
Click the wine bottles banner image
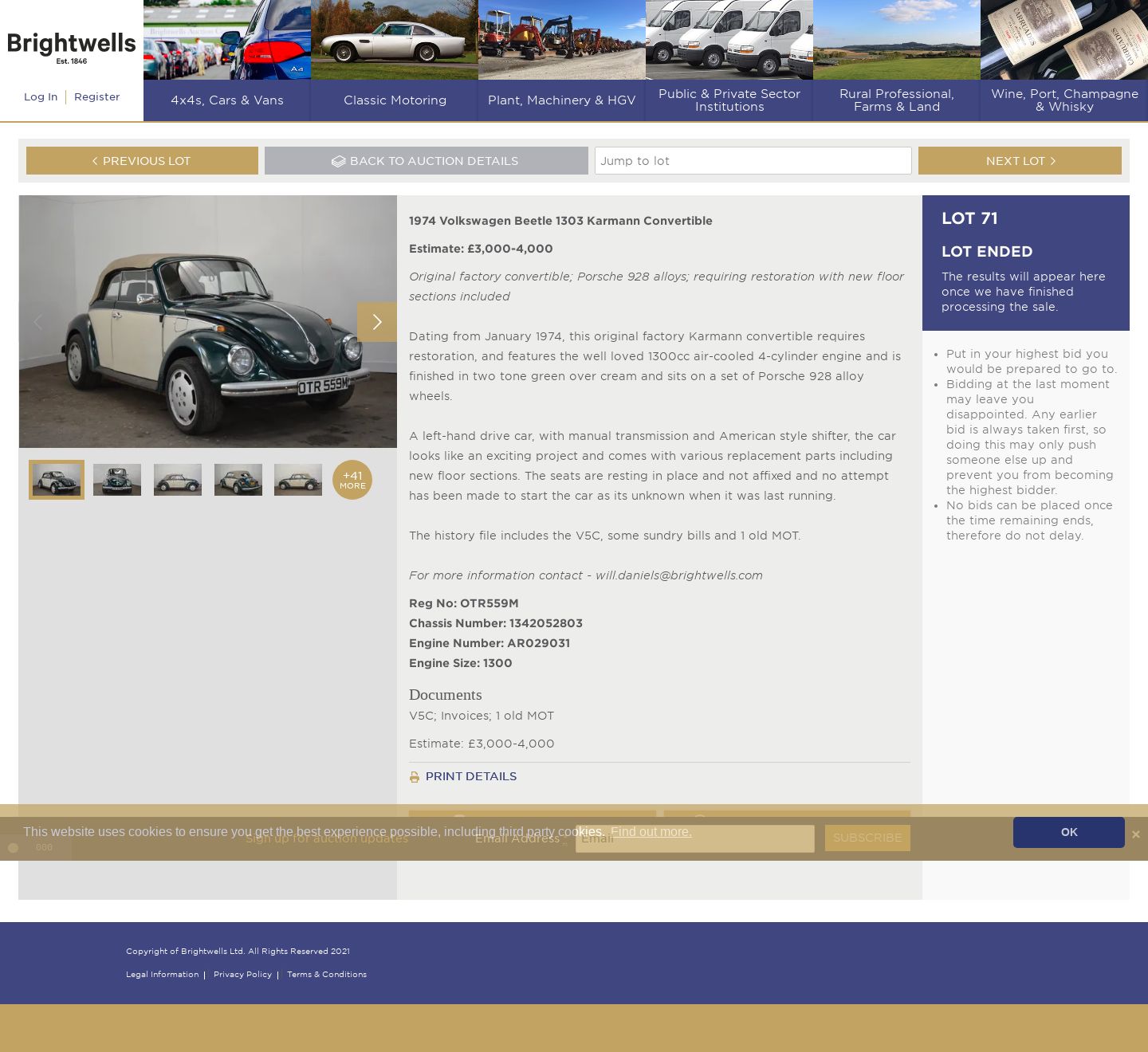point(1064,40)
